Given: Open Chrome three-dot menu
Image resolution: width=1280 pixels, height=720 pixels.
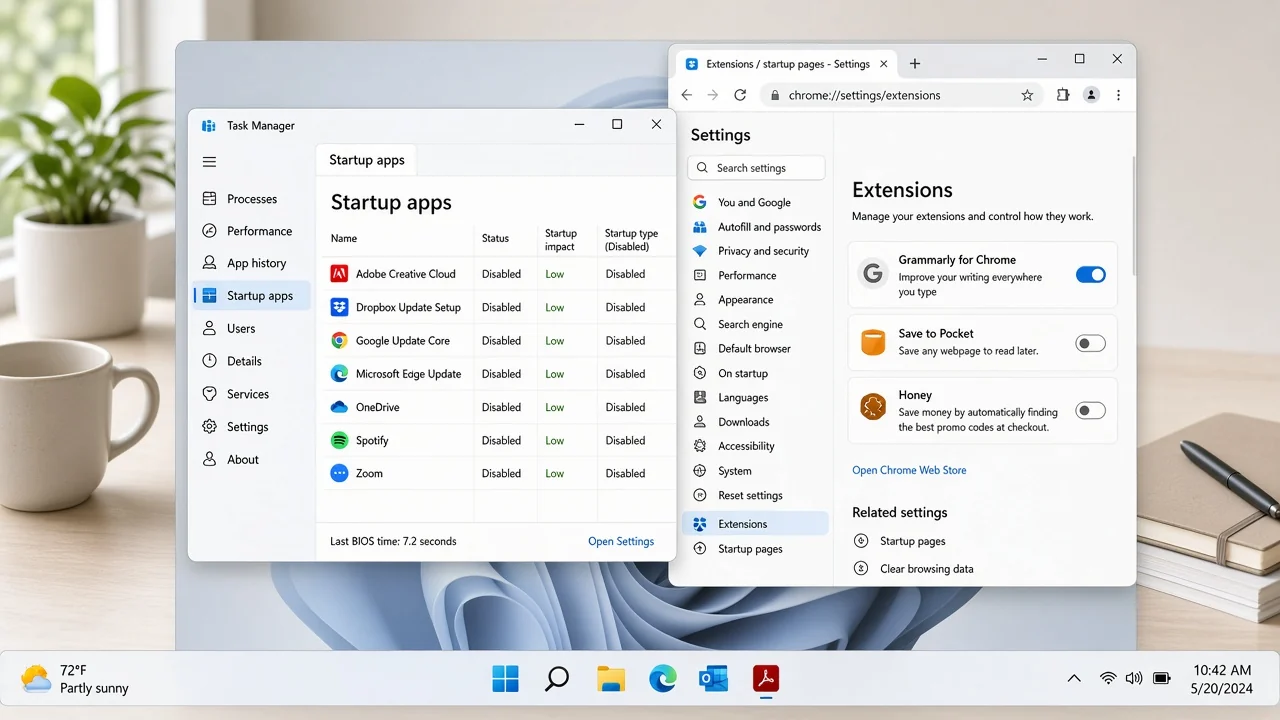Looking at the screenshot, I should click(1118, 95).
